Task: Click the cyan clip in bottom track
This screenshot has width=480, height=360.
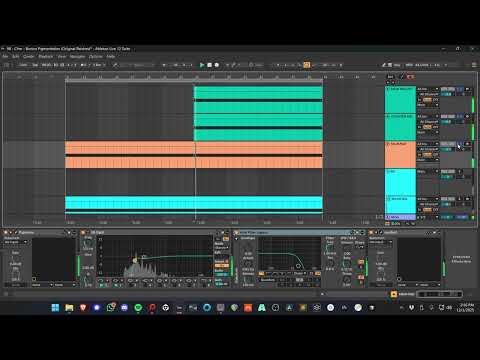Action: [x=194, y=205]
